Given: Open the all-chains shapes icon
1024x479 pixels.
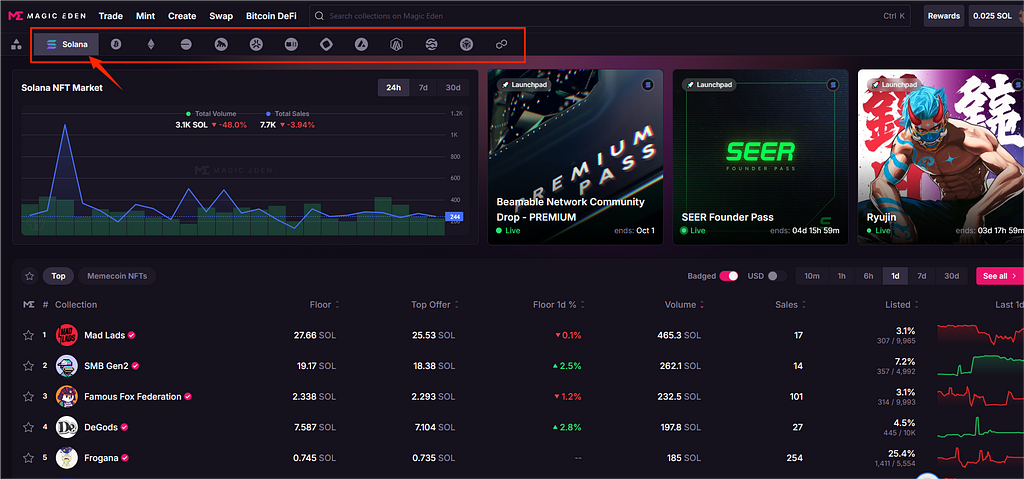Looking at the screenshot, I should [x=16, y=44].
